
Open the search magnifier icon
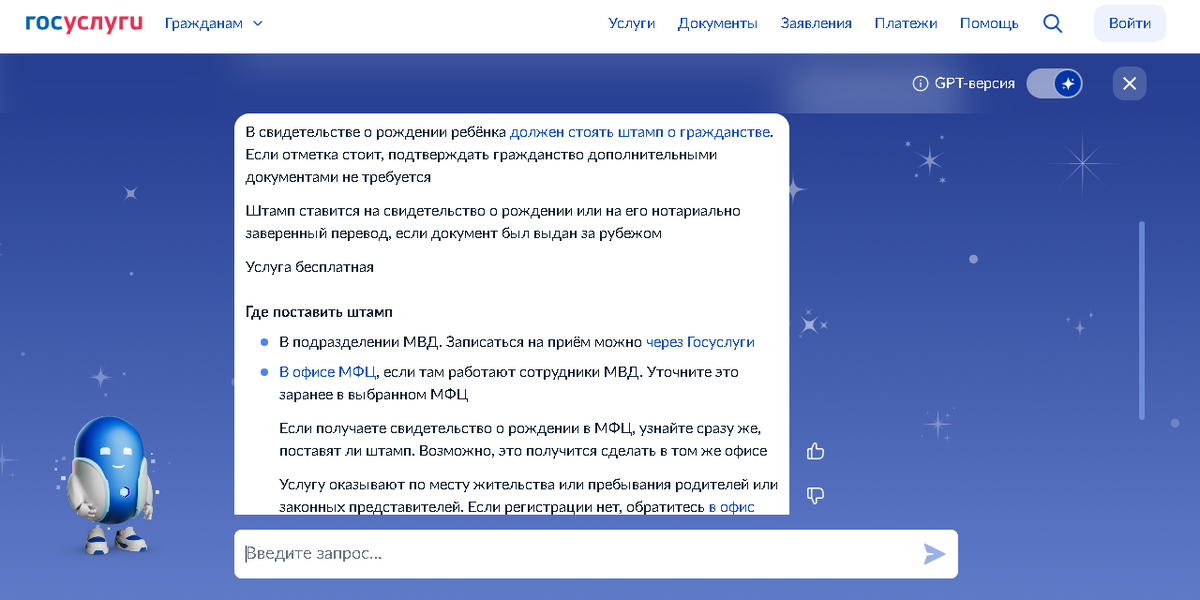point(1052,23)
